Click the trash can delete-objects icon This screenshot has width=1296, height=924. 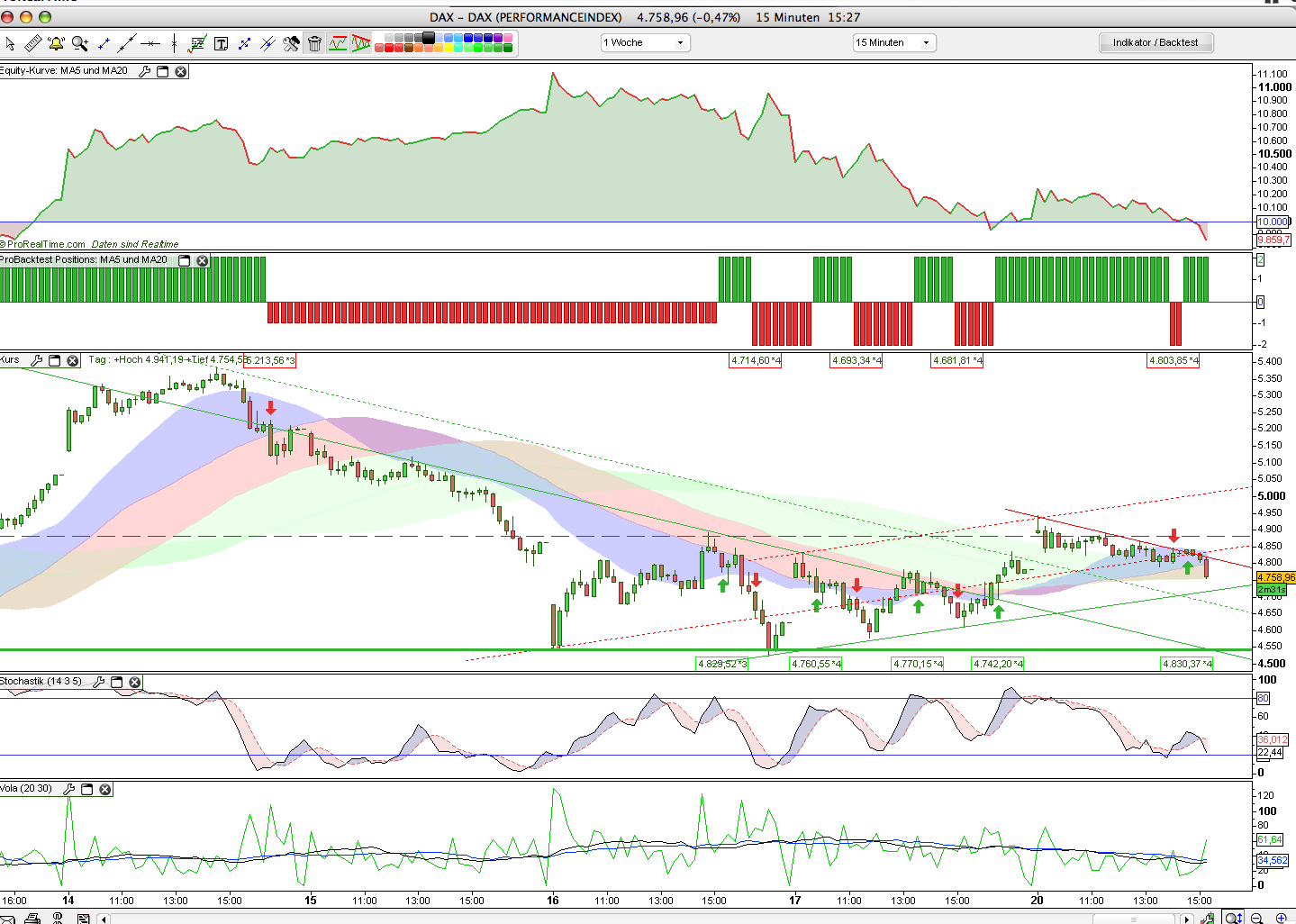tap(314, 43)
